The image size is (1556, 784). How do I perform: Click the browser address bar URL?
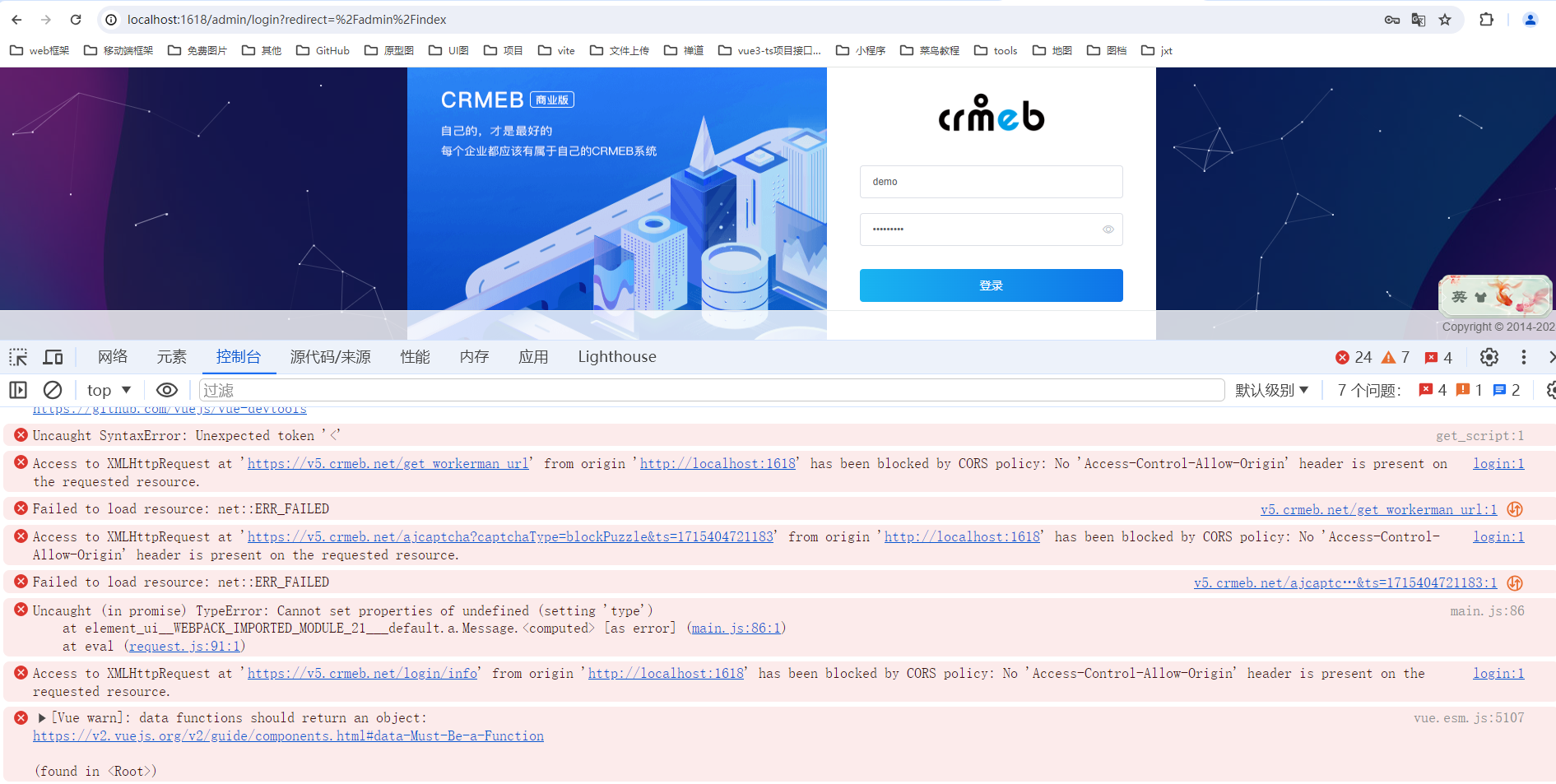tap(287, 20)
